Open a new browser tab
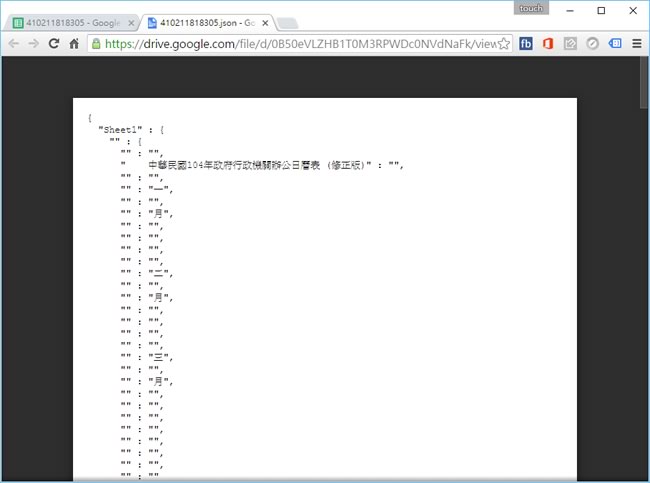650x483 pixels. coord(287,24)
